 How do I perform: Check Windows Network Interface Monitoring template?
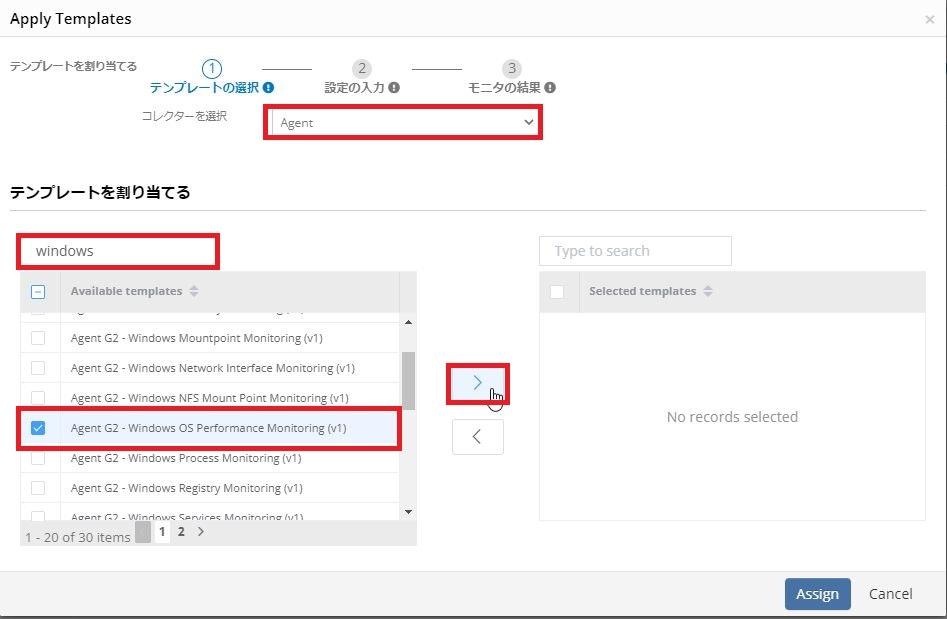[37, 368]
